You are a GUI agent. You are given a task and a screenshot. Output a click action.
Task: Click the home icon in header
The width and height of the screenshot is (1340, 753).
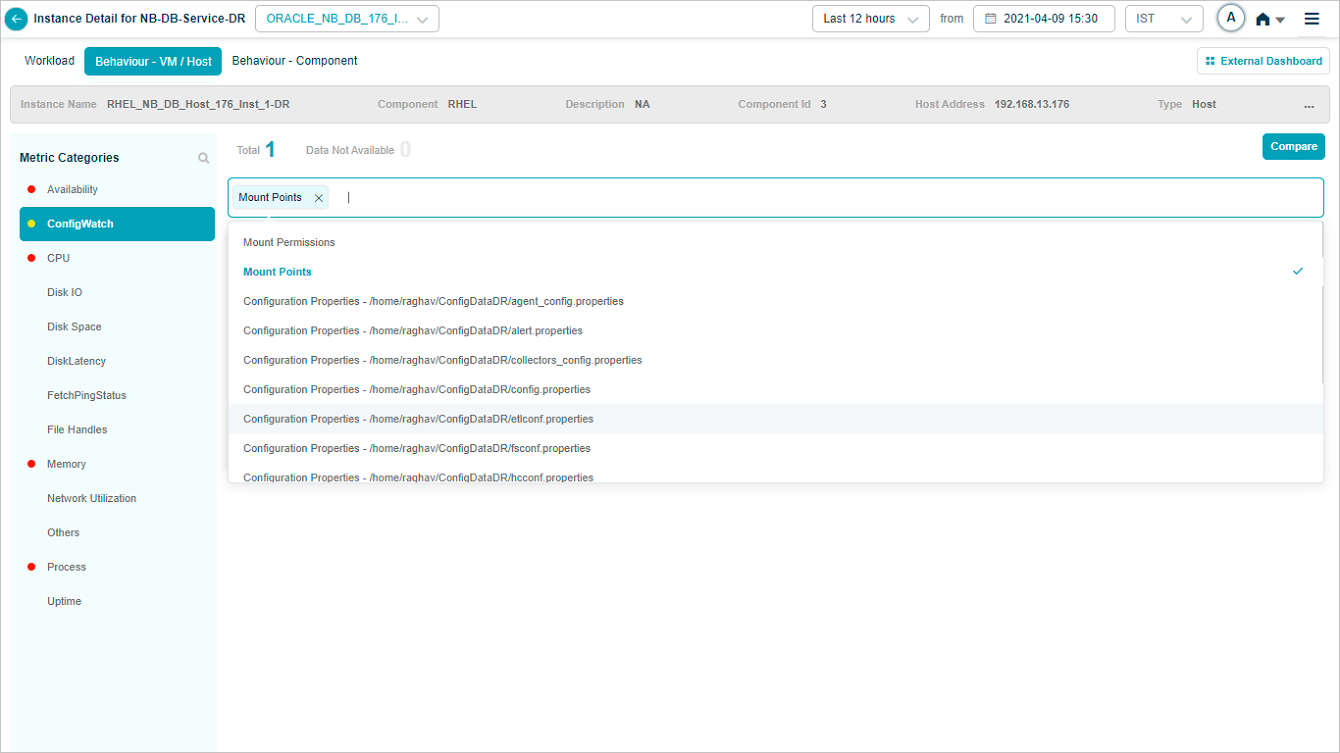(1264, 19)
